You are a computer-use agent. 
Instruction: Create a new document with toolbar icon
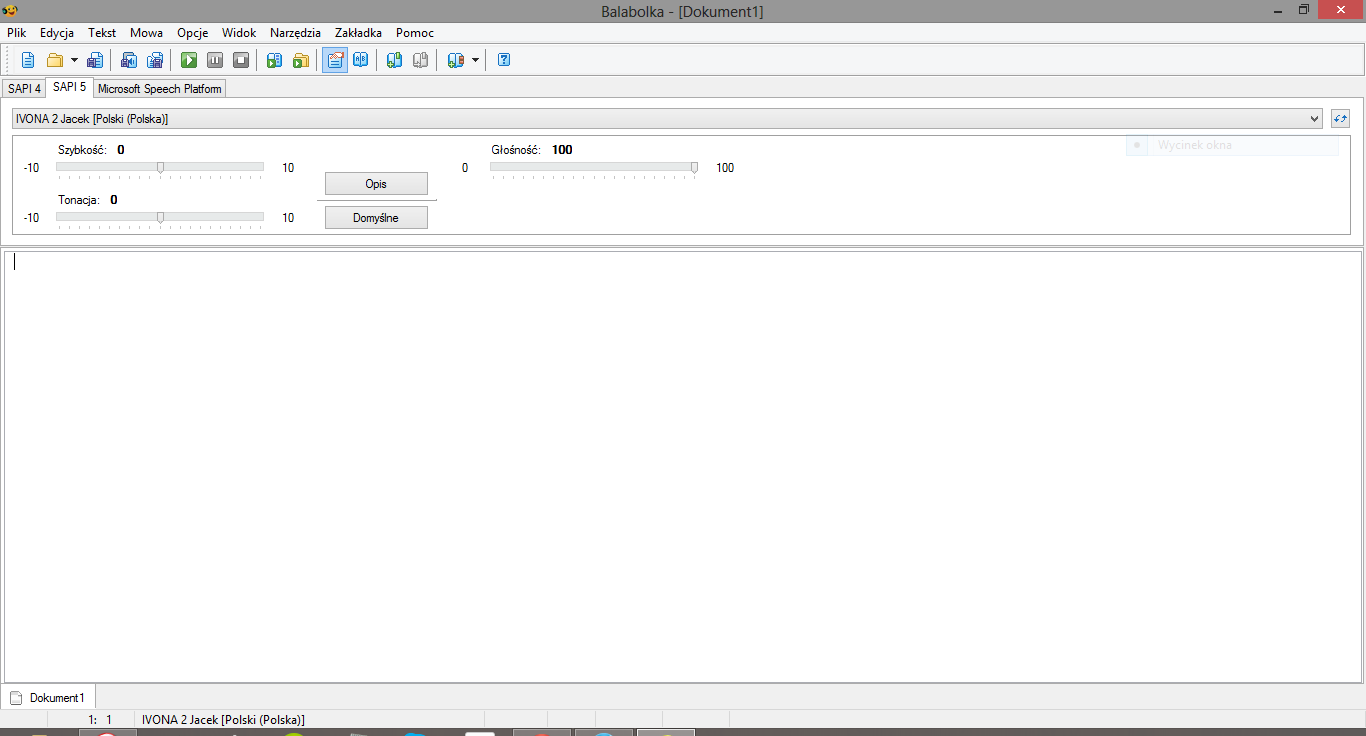pos(28,60)
